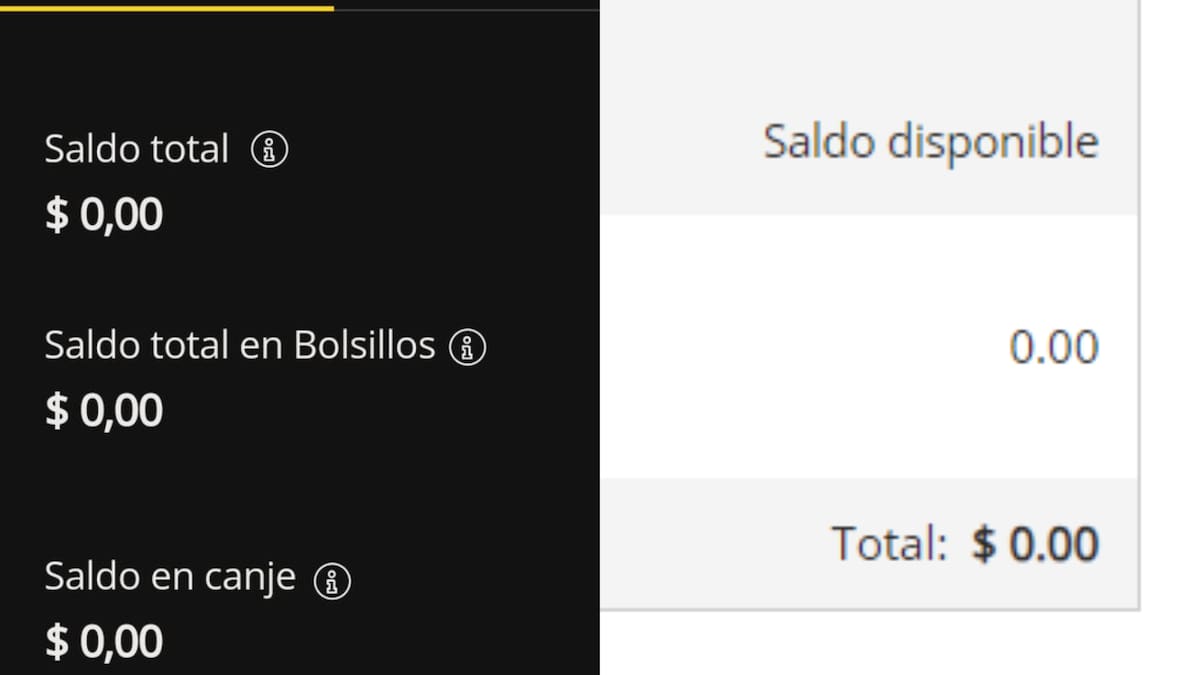Image resolution: width=1200 pixels, height=675 pixels.
Task: Click empty space in the gray table header row
Action: (x=680, y=142)
